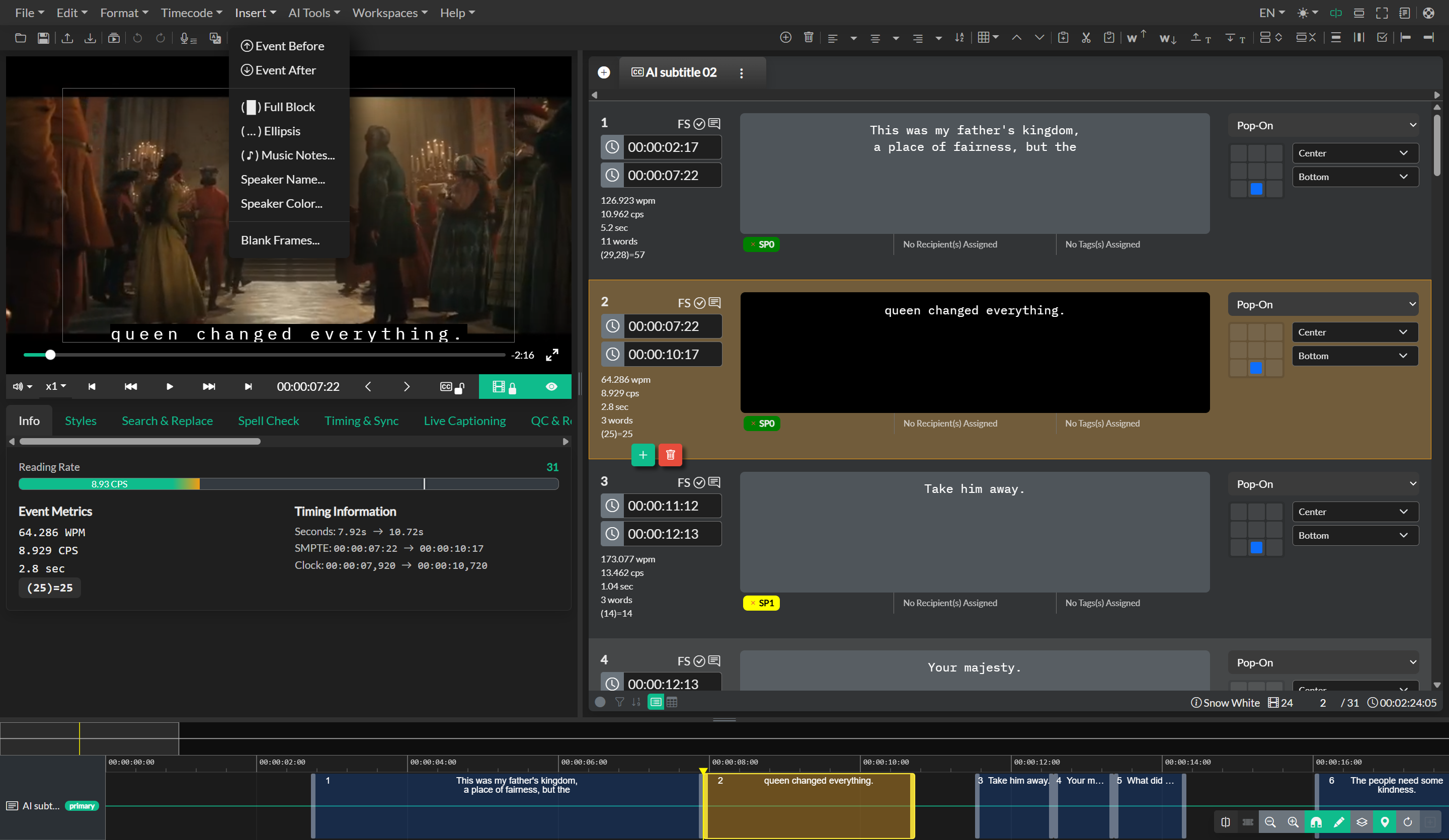Choose Event Before from Insert menu
The image size is (1449, 840).
tap(289, 46)
